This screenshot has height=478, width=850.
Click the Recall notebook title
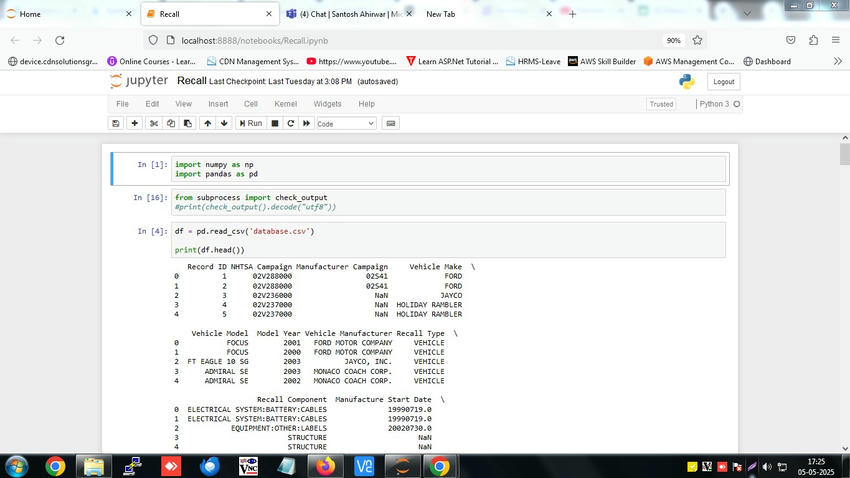coord(191,81)
